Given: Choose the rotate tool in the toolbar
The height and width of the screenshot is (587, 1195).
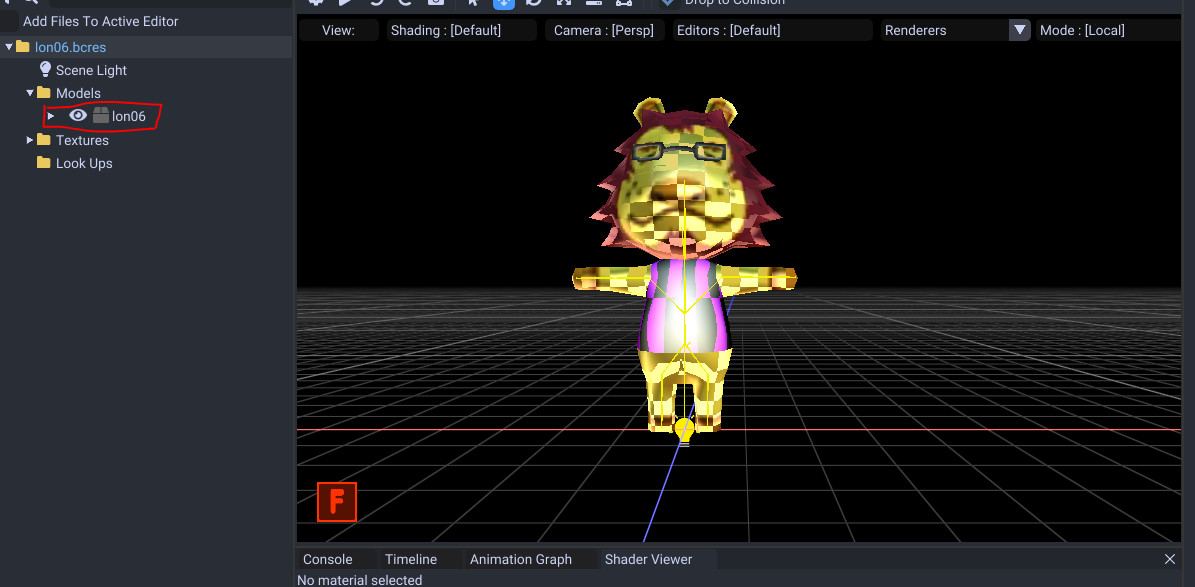Looking at the screenshot, I should (x=534, y=4).
